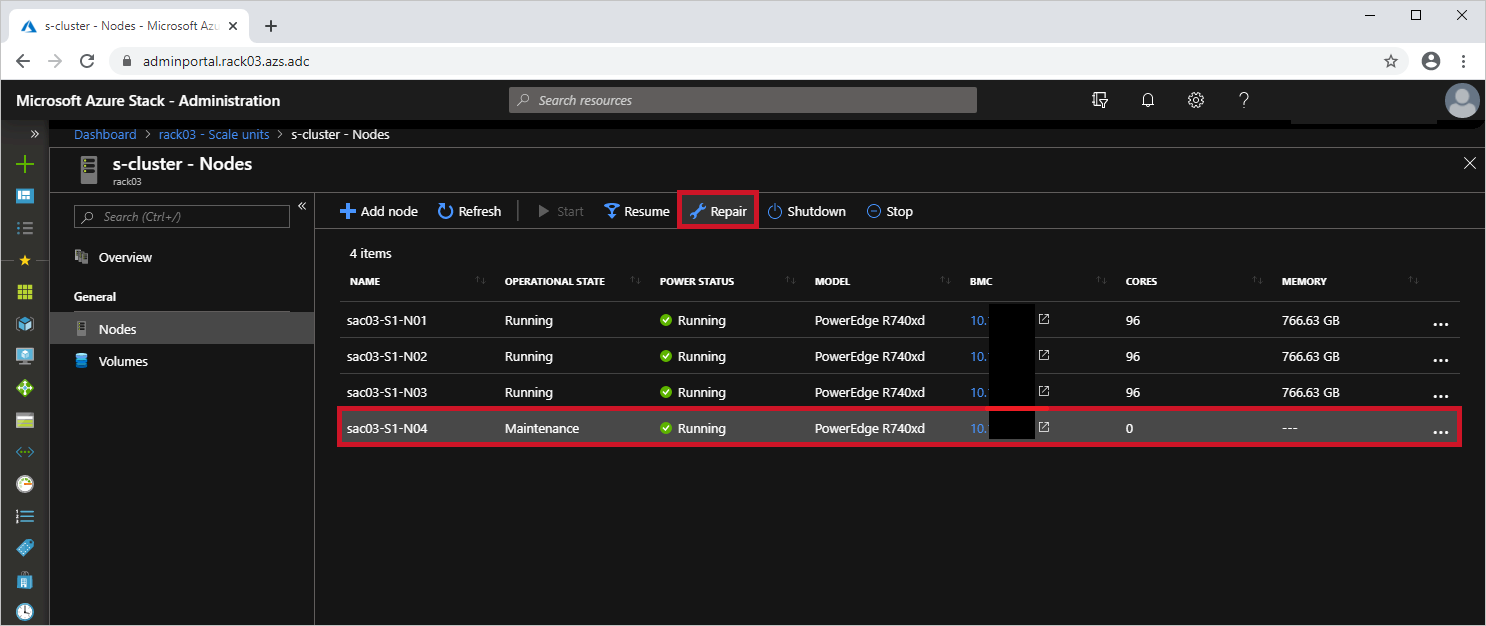Screen dimensions: 1486x626
Task: Reload the page in Chrome
Action: click(x=87, y=61)
